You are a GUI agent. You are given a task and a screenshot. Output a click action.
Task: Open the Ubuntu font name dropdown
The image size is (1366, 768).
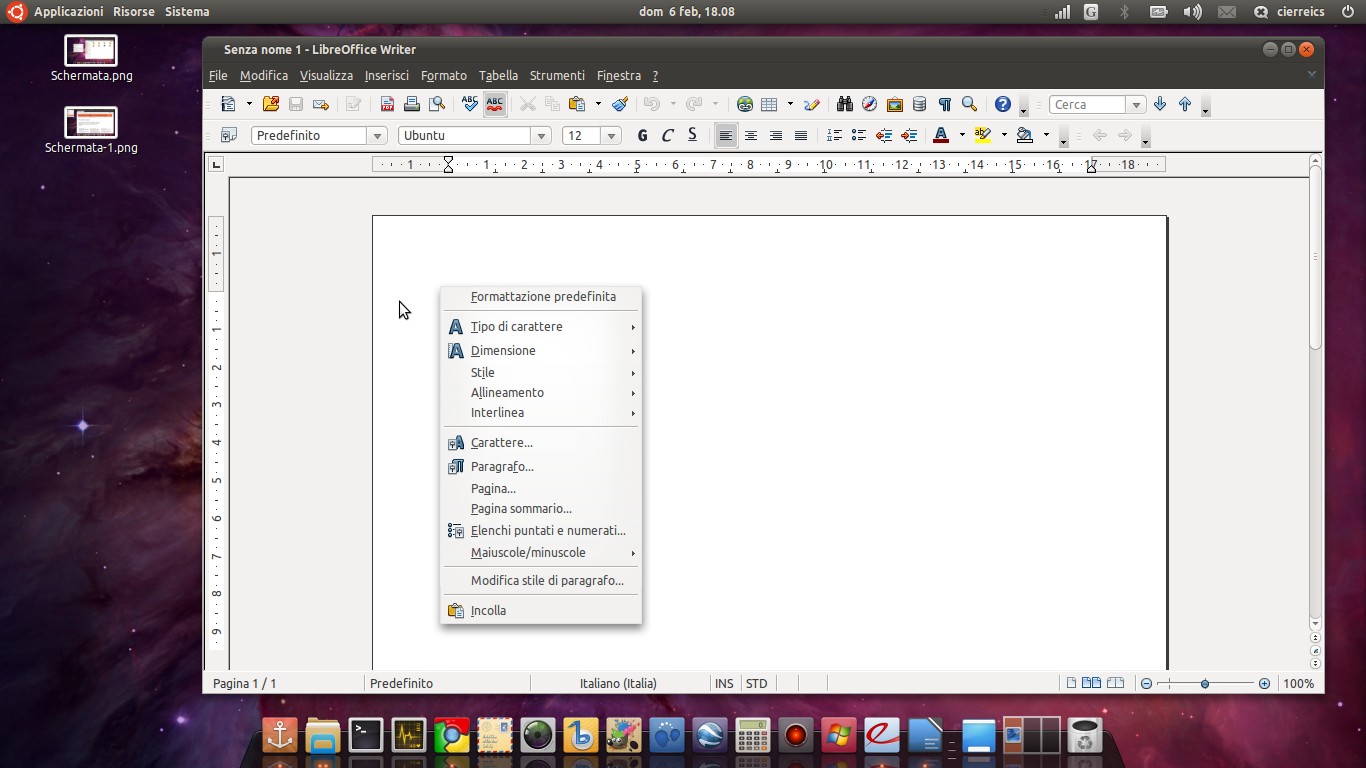click(x=541, y=136)
